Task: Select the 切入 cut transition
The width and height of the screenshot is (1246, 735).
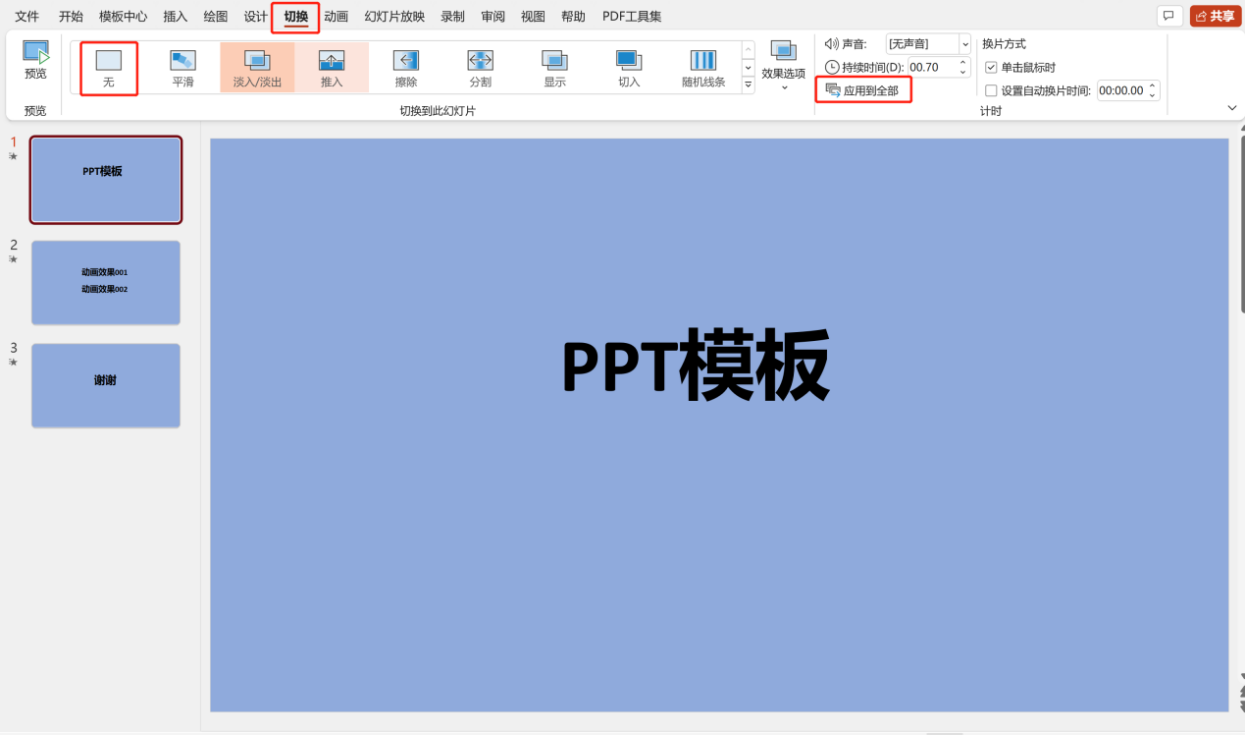Action: point(629,68)
